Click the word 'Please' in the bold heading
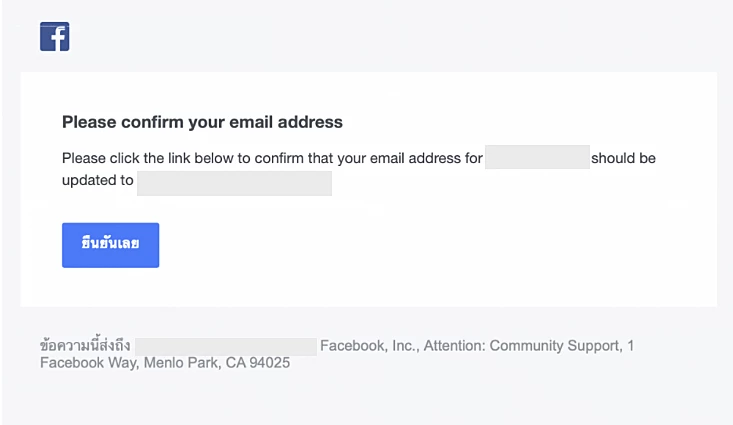The height and width of the screenshot is (425, 733). [x=89, y=122]
